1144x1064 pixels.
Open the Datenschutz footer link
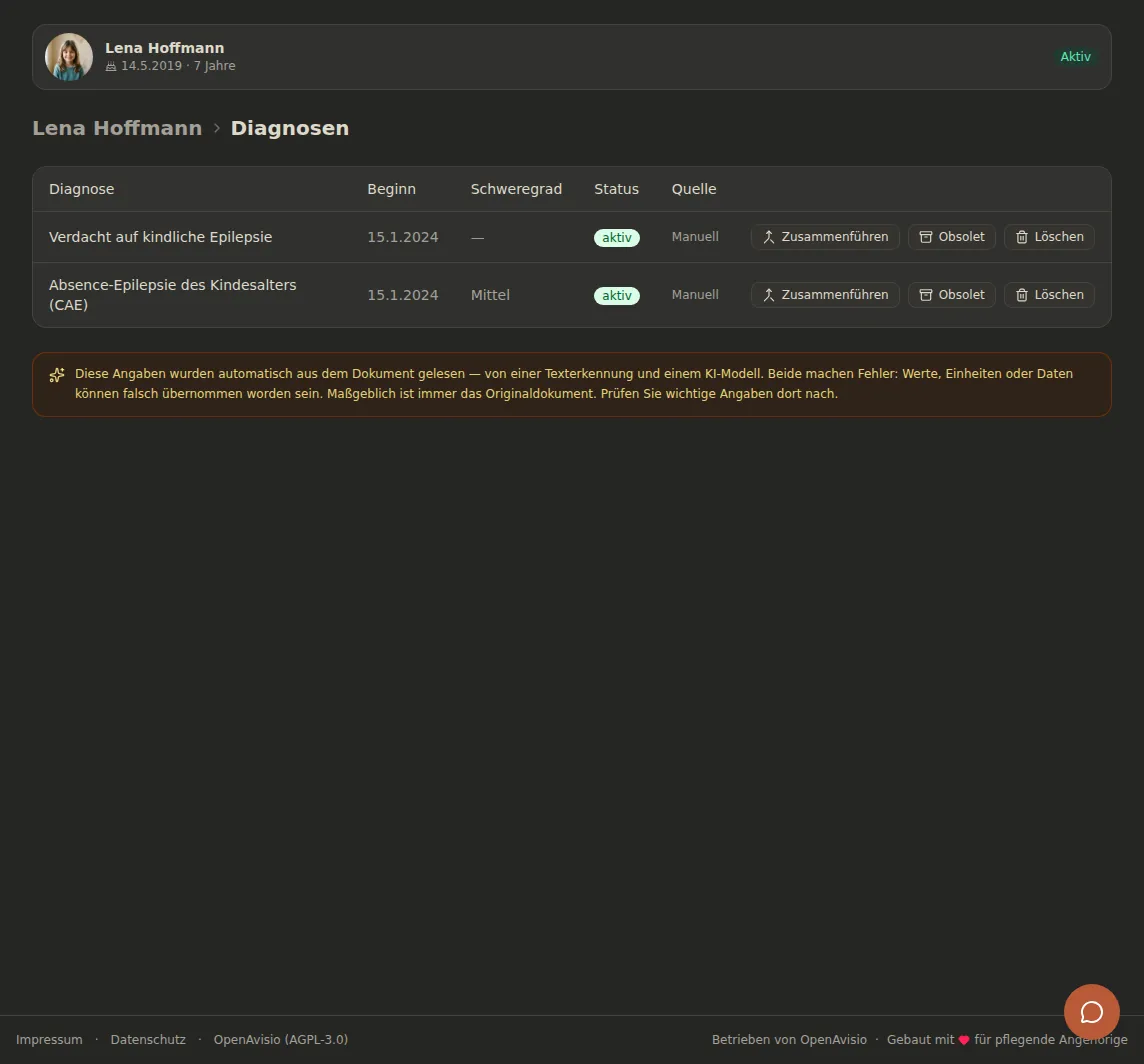(148, 1040)
